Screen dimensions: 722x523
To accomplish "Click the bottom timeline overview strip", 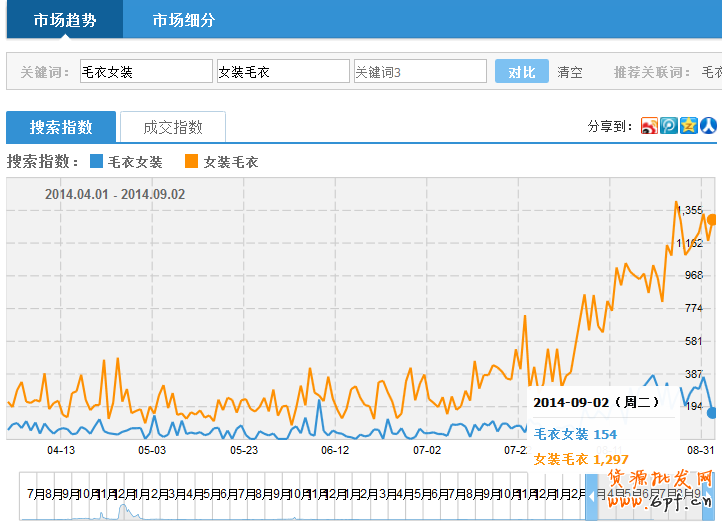I will pyautogui.click(x=300, y=496).
